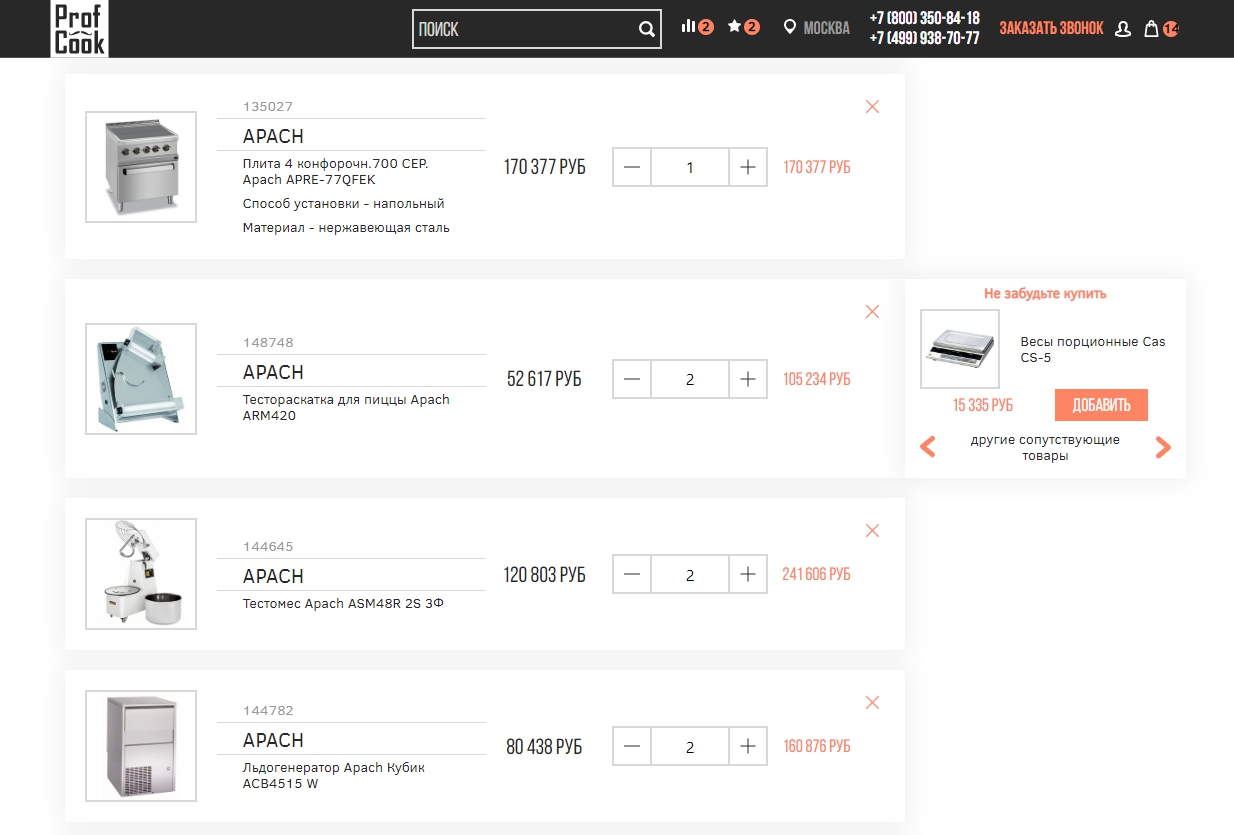
Task: Open the Prof Cook logo homepage
Action: click(79, 28)
